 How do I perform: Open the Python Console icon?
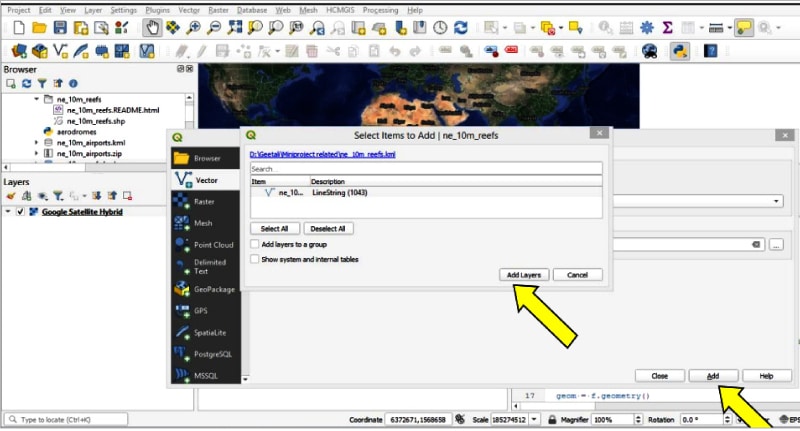[679, 50]
